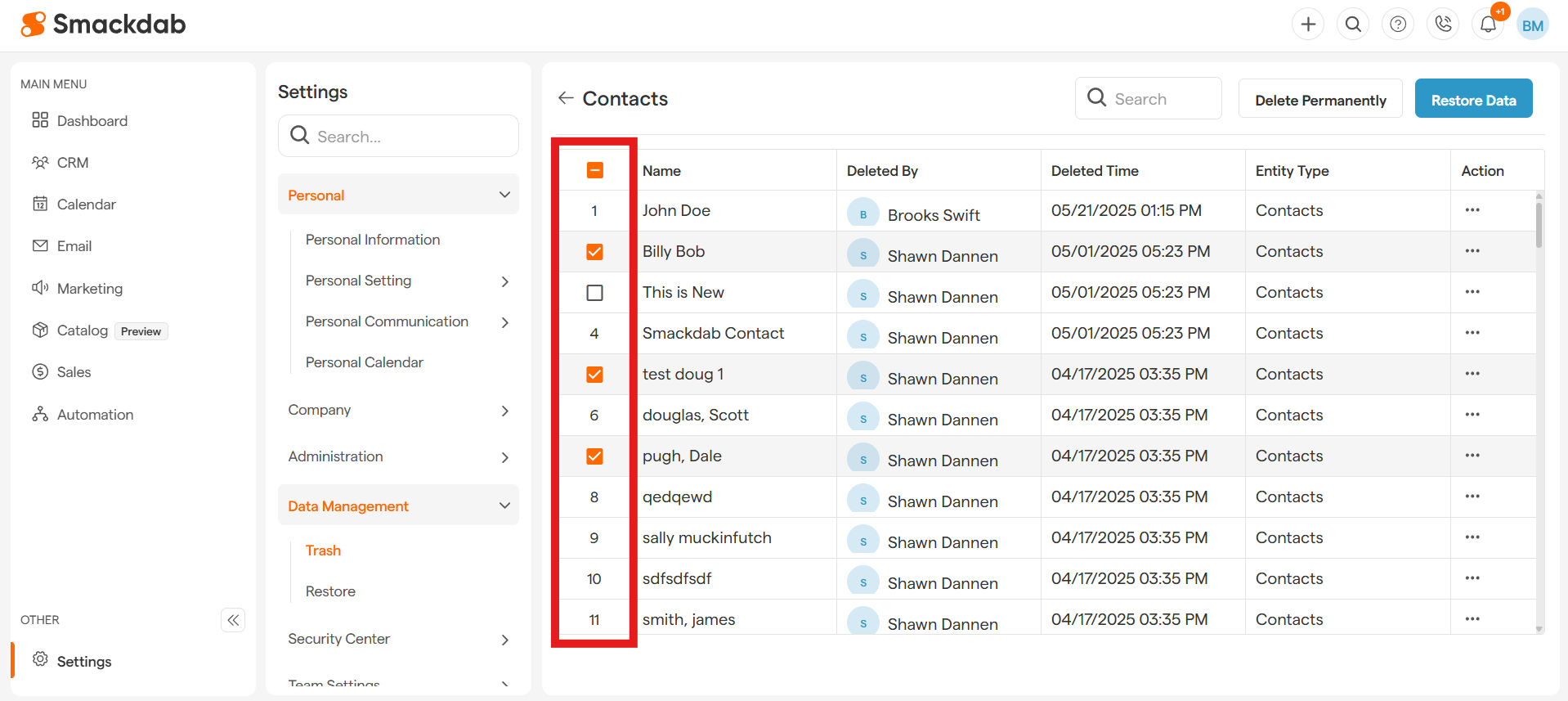Click the Delete Permanently button
The image size is (1568, 701).
point(1320,100)
